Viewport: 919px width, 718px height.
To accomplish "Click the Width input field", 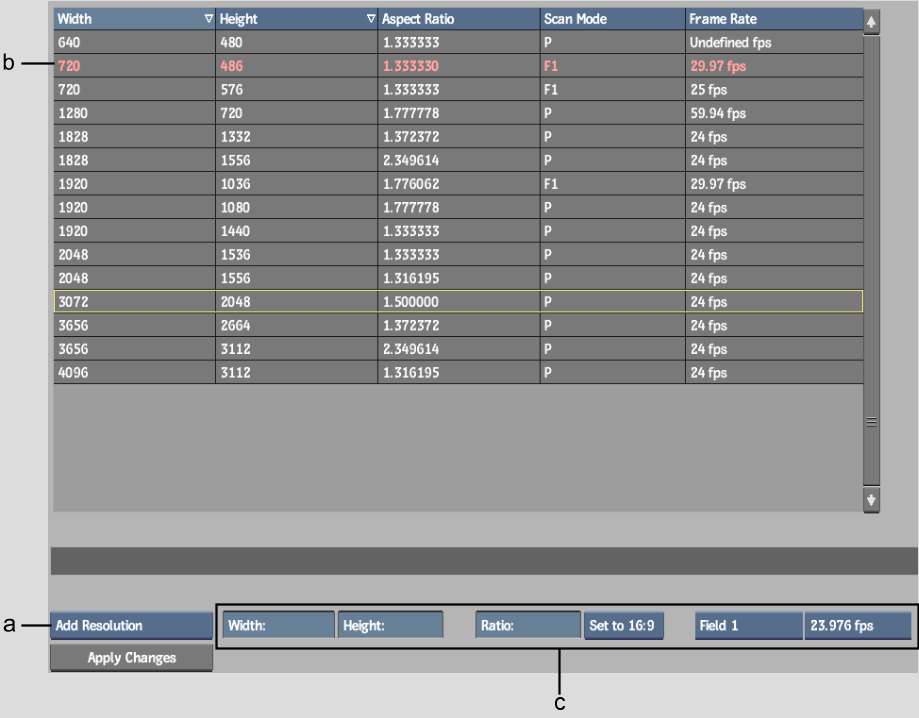I will click(x=279, y=626).
